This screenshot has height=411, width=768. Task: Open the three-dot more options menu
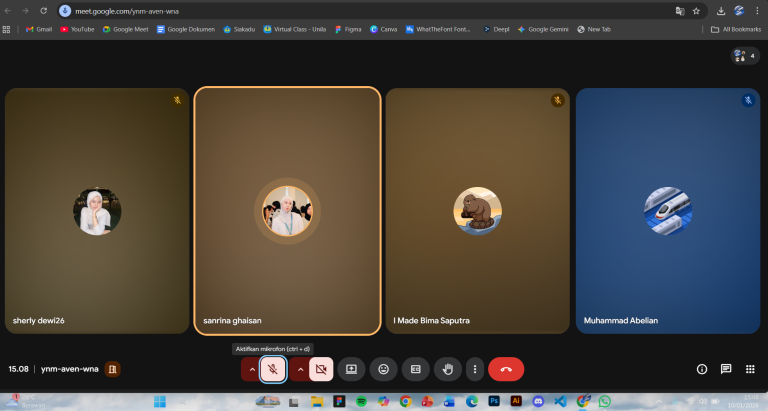pos(474,369)
